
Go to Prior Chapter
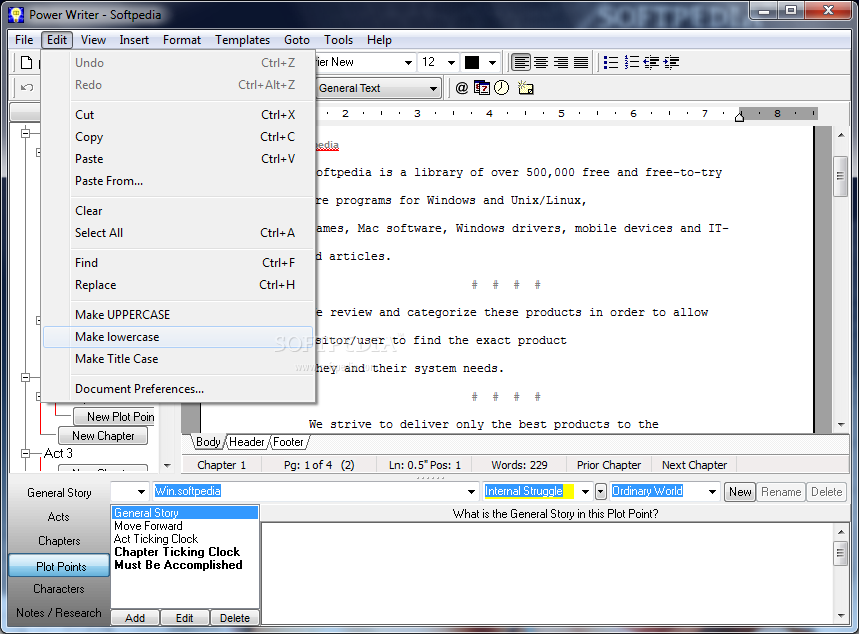click(609, 465)
